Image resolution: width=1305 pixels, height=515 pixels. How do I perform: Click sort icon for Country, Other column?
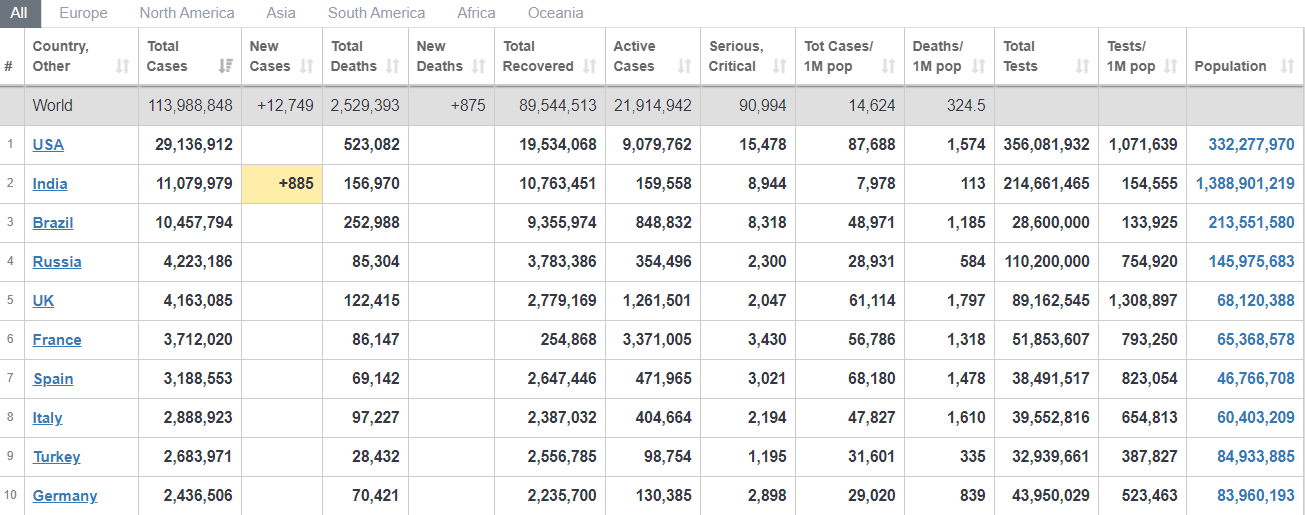click(123, 67)
